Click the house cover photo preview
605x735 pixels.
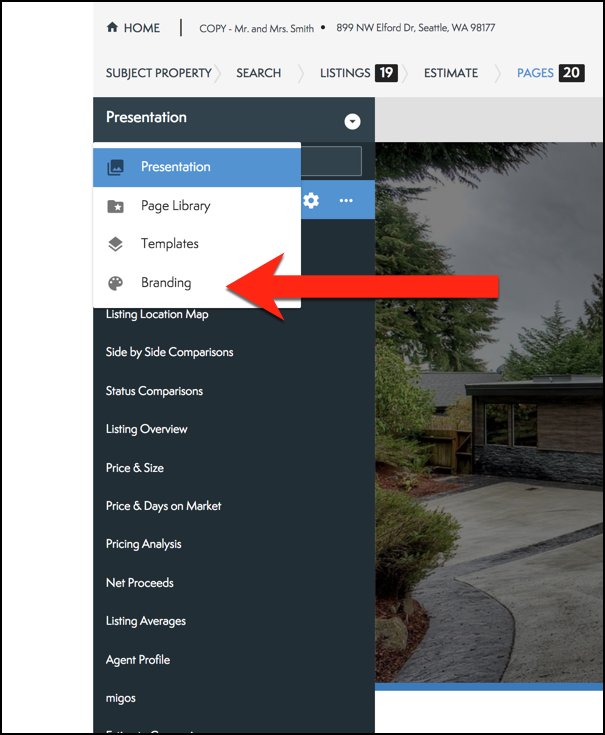(x=489, y=412)
